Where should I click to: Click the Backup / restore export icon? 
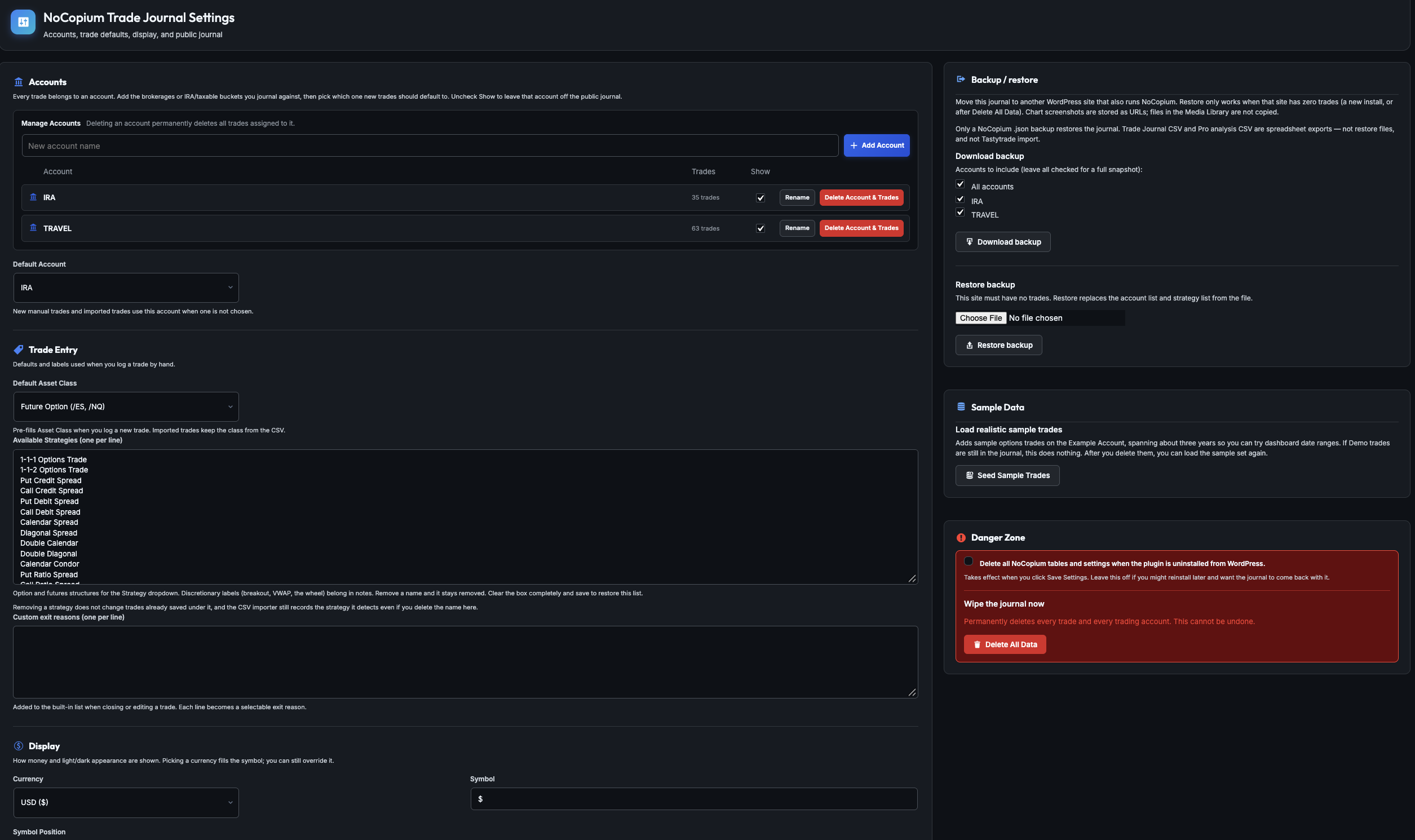pos(961,79)
